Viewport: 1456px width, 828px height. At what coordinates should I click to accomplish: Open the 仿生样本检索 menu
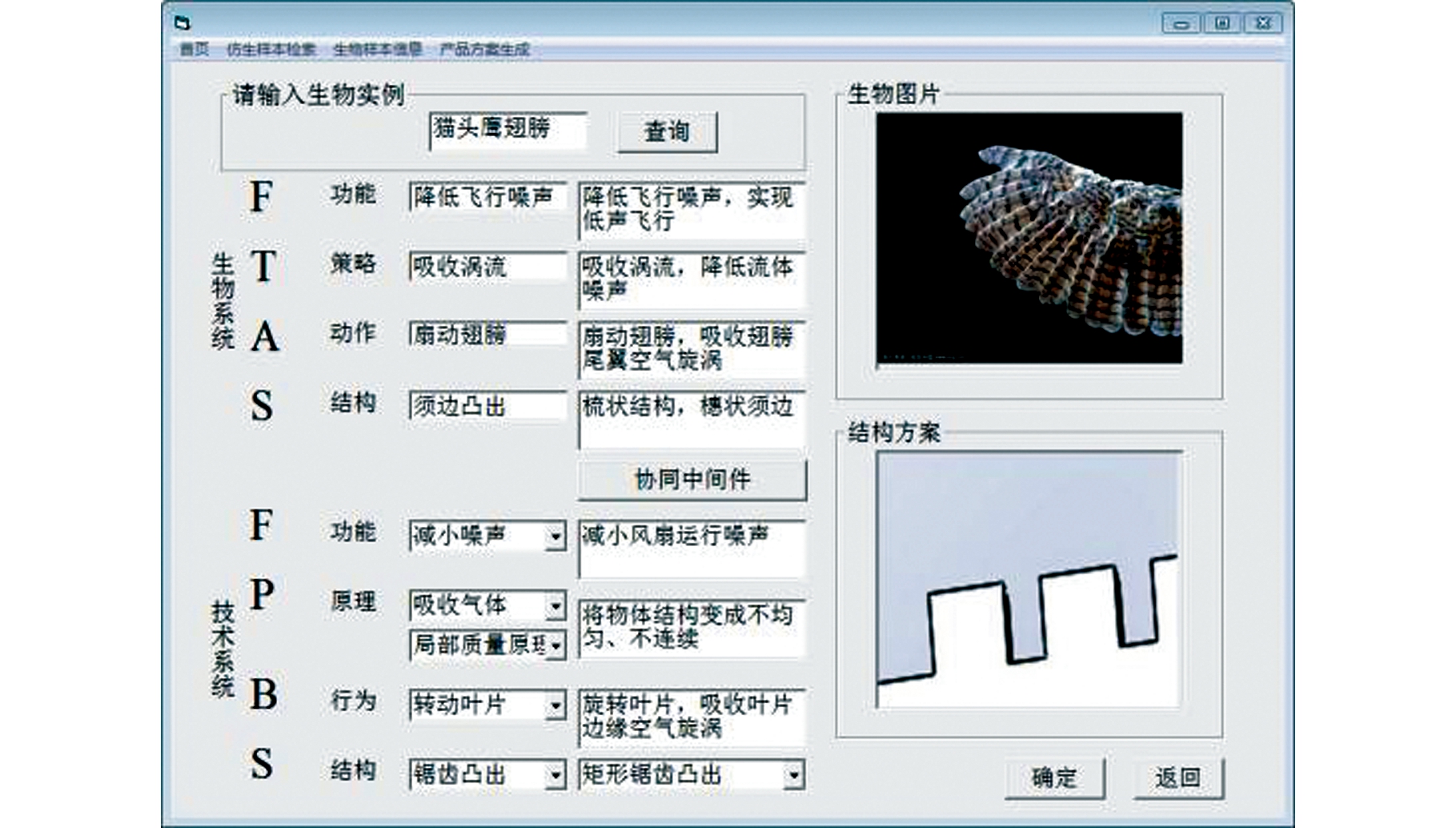tap(271, 50)
